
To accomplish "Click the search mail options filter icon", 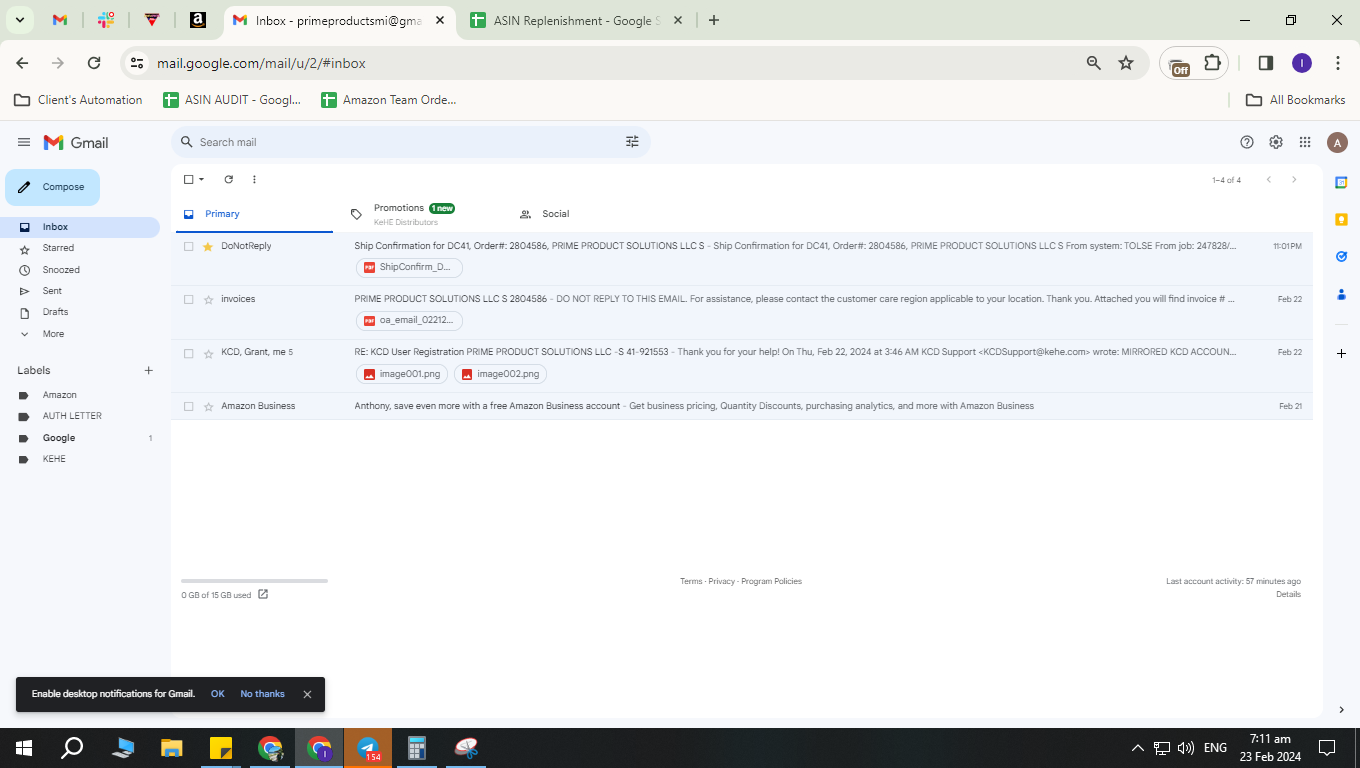I will [x=632, y=142].
